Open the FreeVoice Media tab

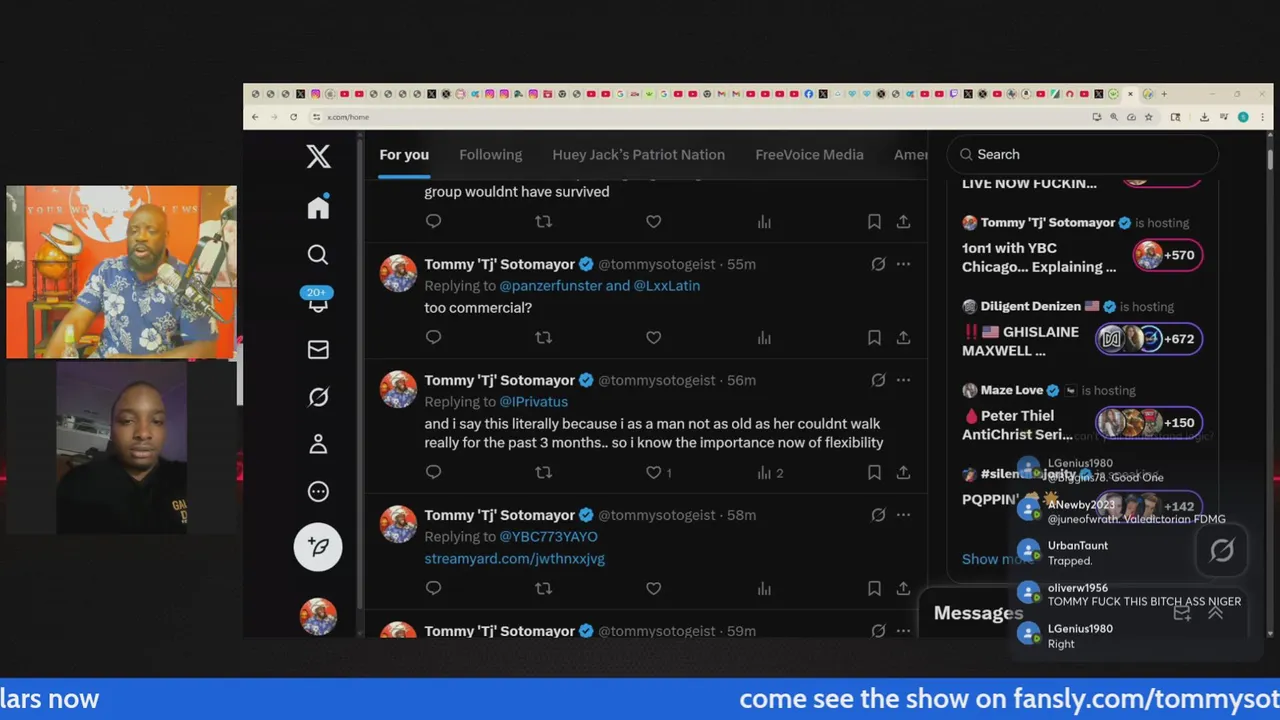point(809,155)
